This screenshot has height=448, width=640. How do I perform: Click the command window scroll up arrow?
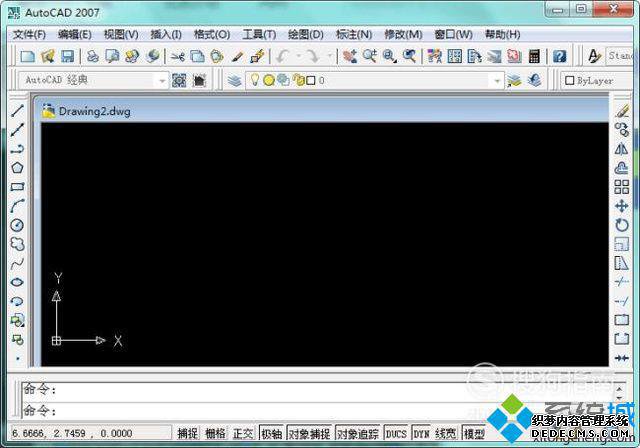(619, 388)
